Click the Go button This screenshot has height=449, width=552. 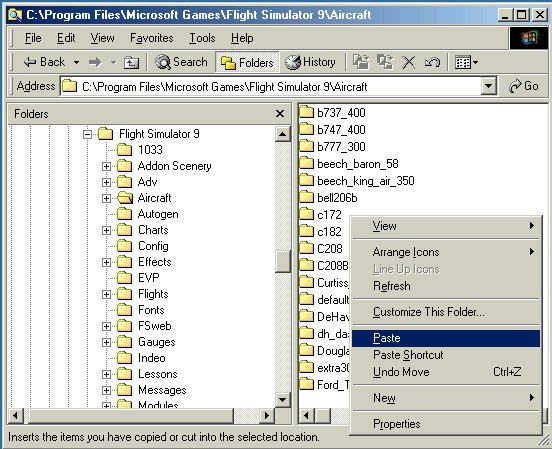(524, 86)
